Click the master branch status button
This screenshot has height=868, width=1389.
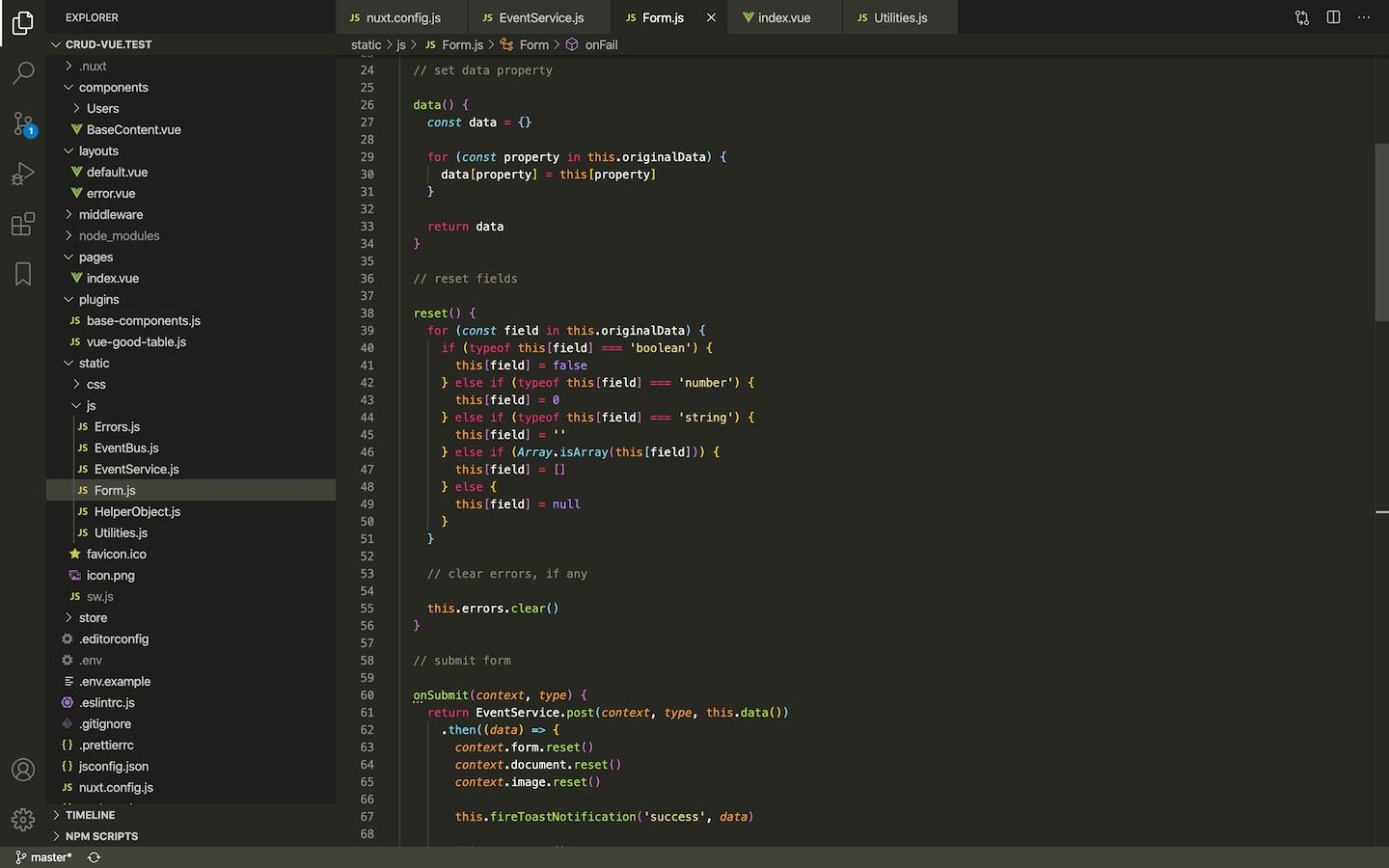tap(44, 857)
